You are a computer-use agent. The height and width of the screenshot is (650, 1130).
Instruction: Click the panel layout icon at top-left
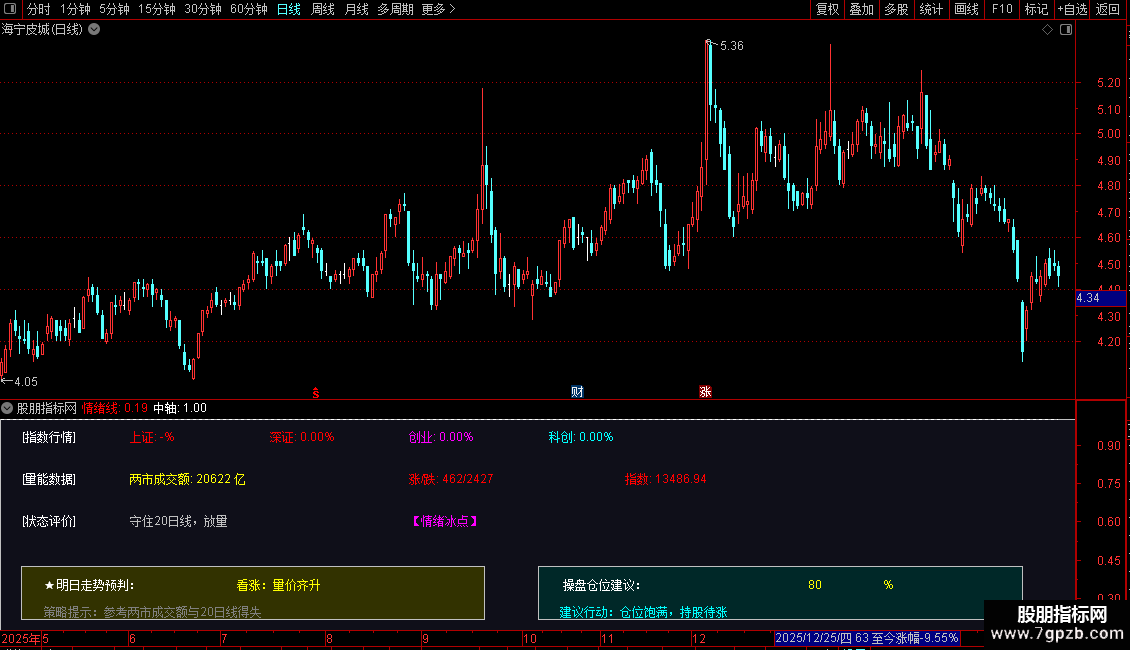click(10, 9)
